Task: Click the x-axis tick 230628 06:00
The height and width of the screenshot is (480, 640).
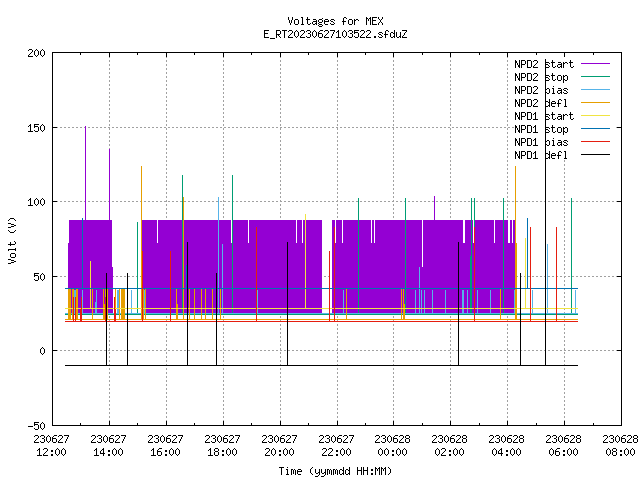Action: point(564,446)
